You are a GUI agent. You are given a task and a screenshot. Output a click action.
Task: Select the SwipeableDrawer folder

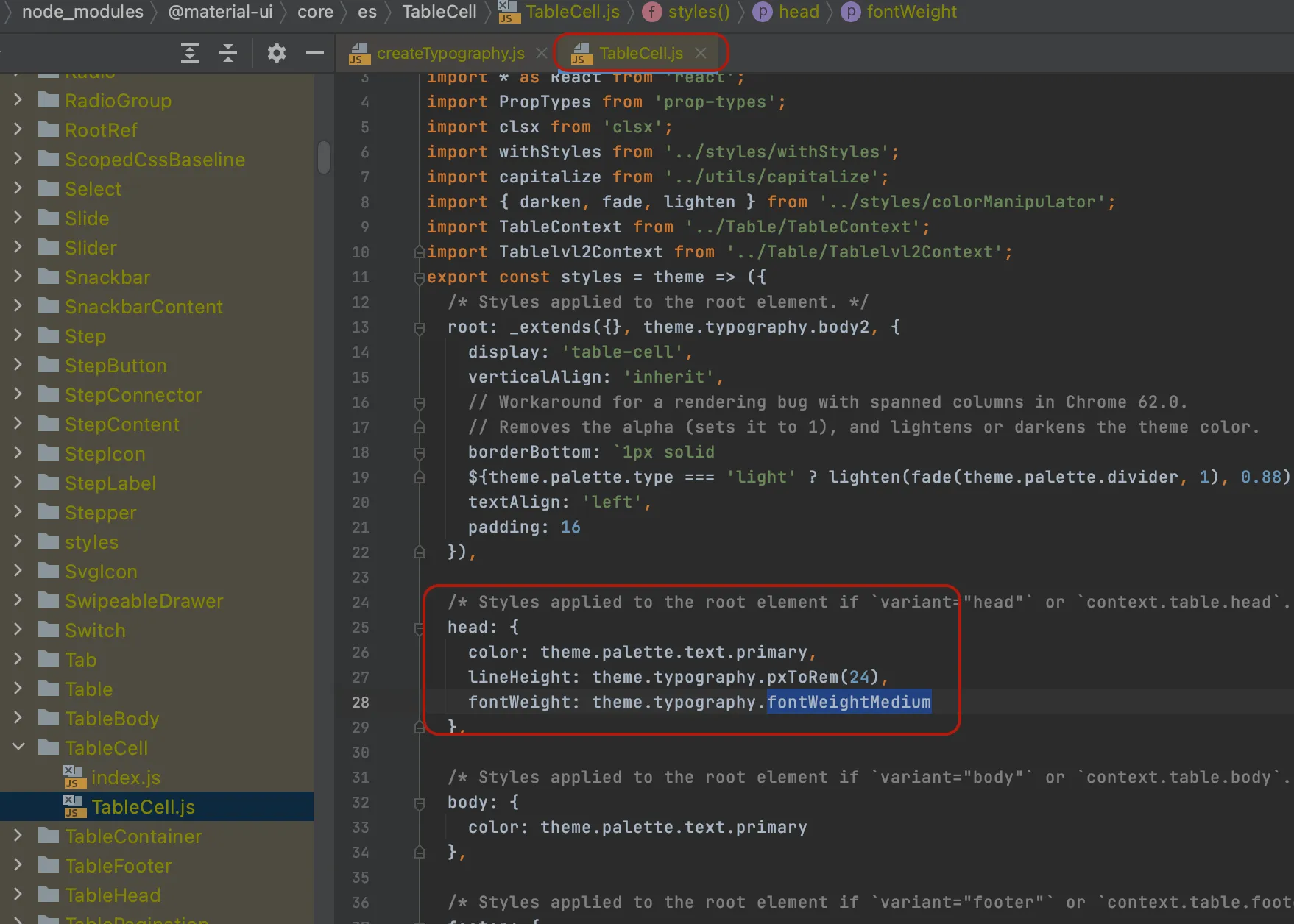pyautogui.click(x=144, y=601)
